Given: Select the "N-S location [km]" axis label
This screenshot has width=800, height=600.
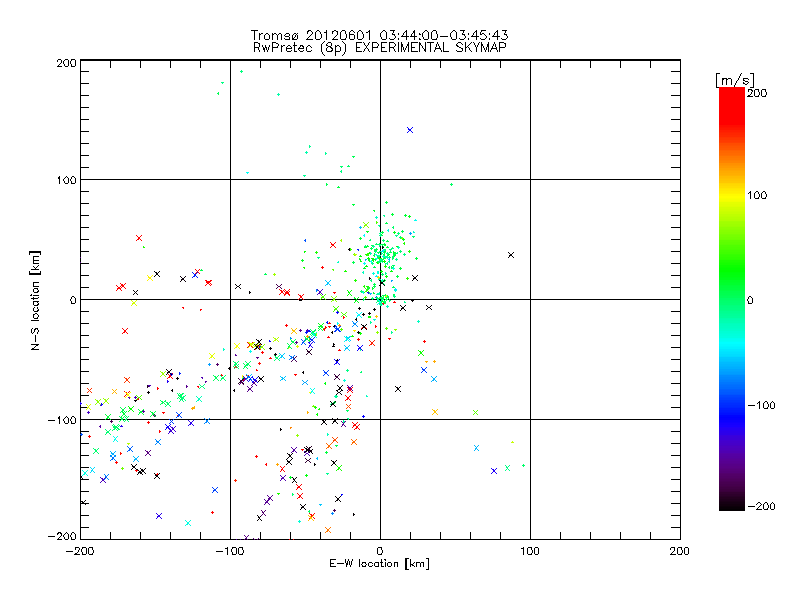Looking at the screenshot, I should pos(35,300).
